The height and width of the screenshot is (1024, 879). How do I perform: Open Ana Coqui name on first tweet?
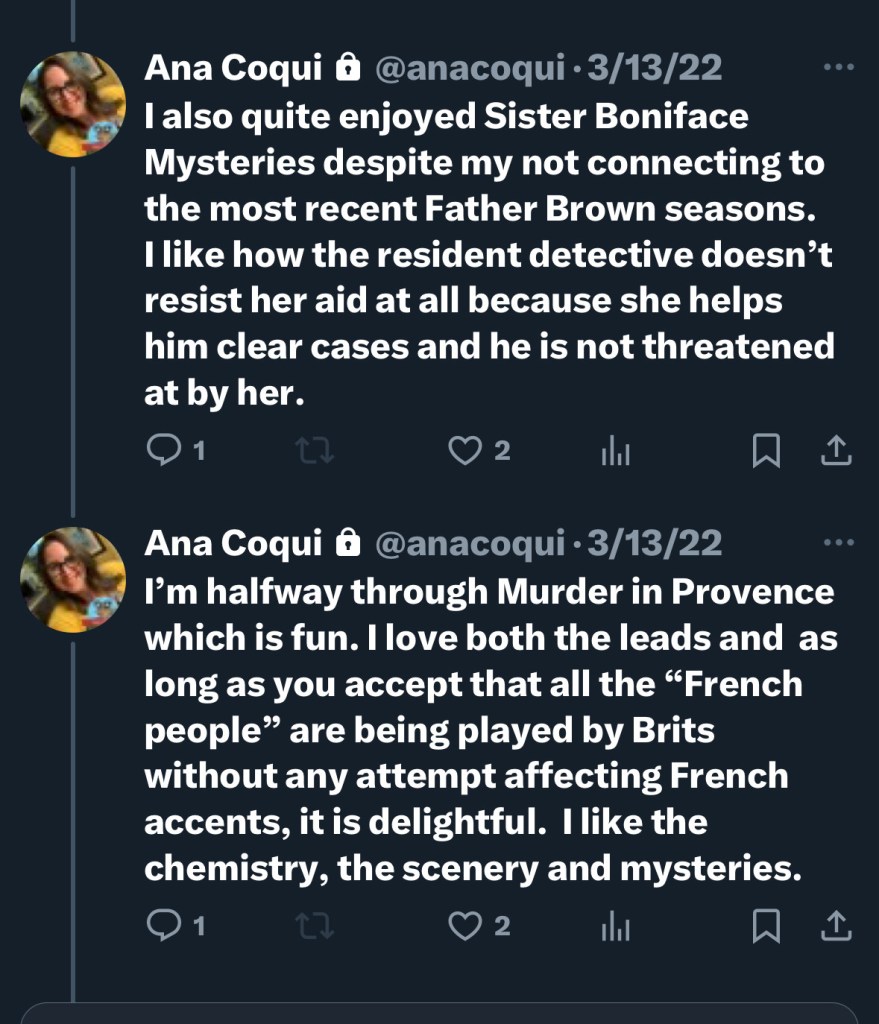pyautogui.click(x=234, y=67)
